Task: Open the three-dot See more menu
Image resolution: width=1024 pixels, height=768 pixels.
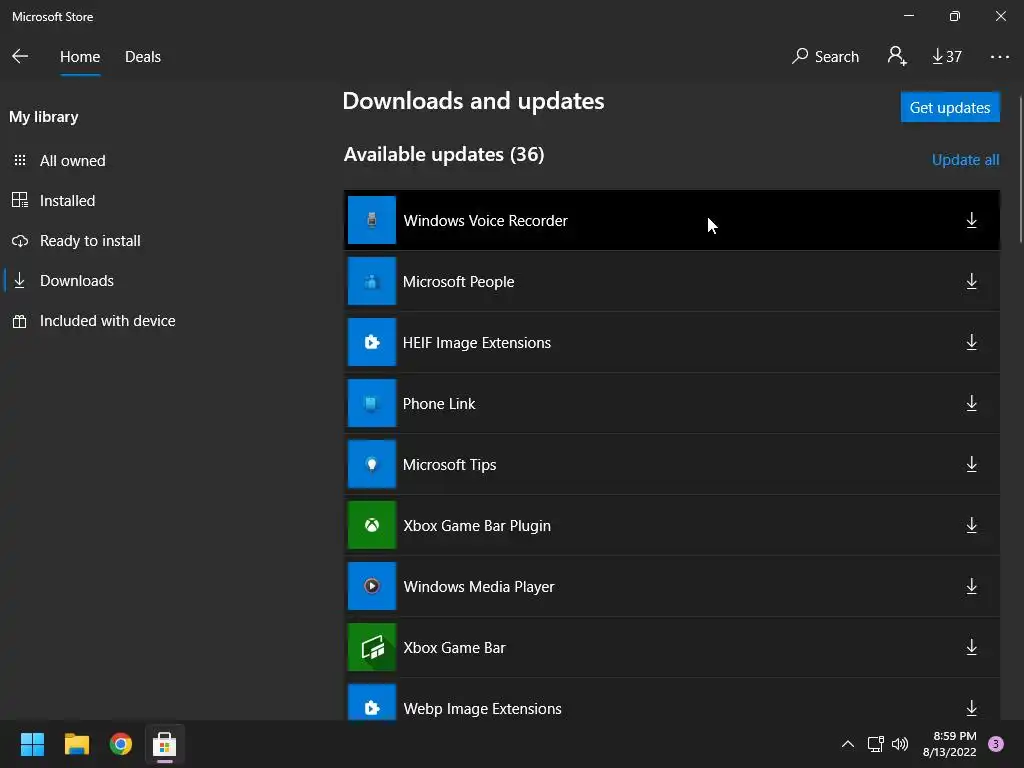Action: click(999, 57)
